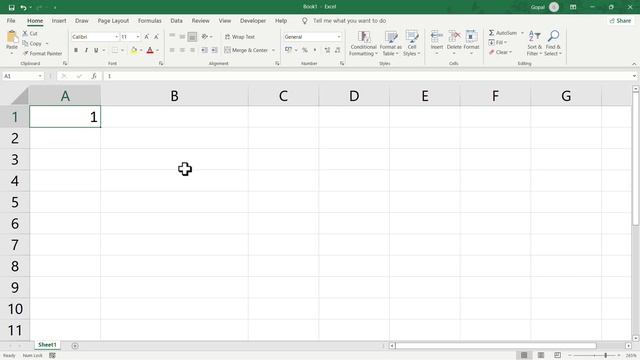640x360 pixels.
Task: Decrease decimal places
Action: (338, 50)
